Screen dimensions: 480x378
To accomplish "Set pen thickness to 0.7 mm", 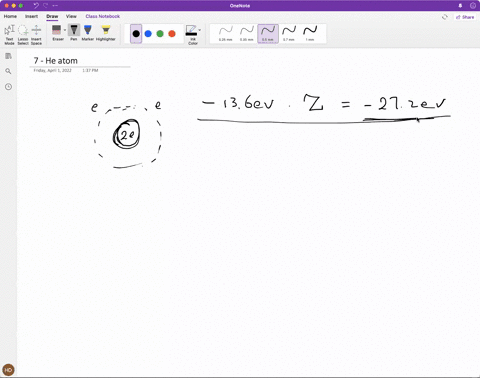I will point(289,34).
